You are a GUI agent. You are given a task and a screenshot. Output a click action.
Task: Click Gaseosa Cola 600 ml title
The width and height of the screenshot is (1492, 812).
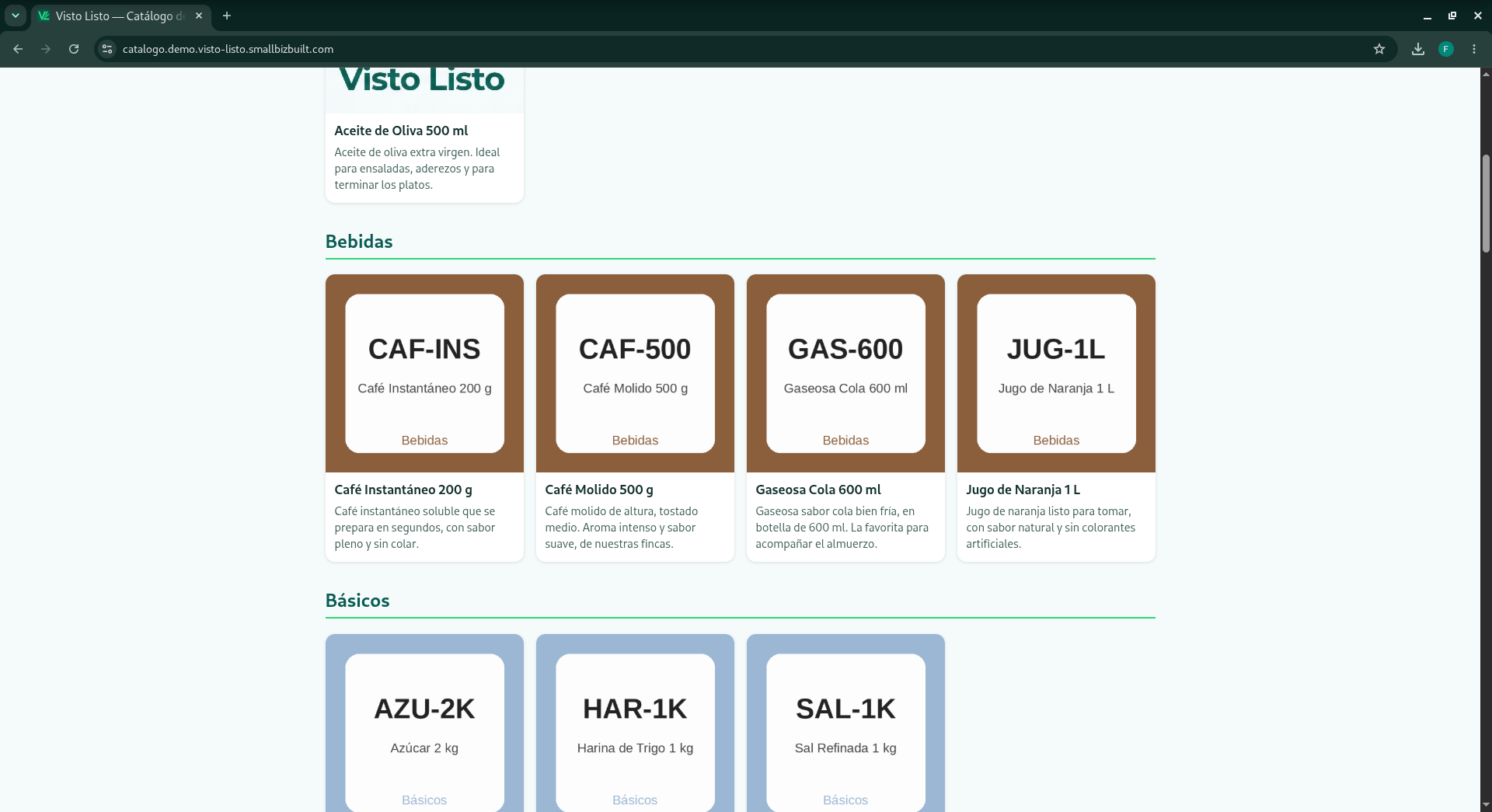[818, 490]
